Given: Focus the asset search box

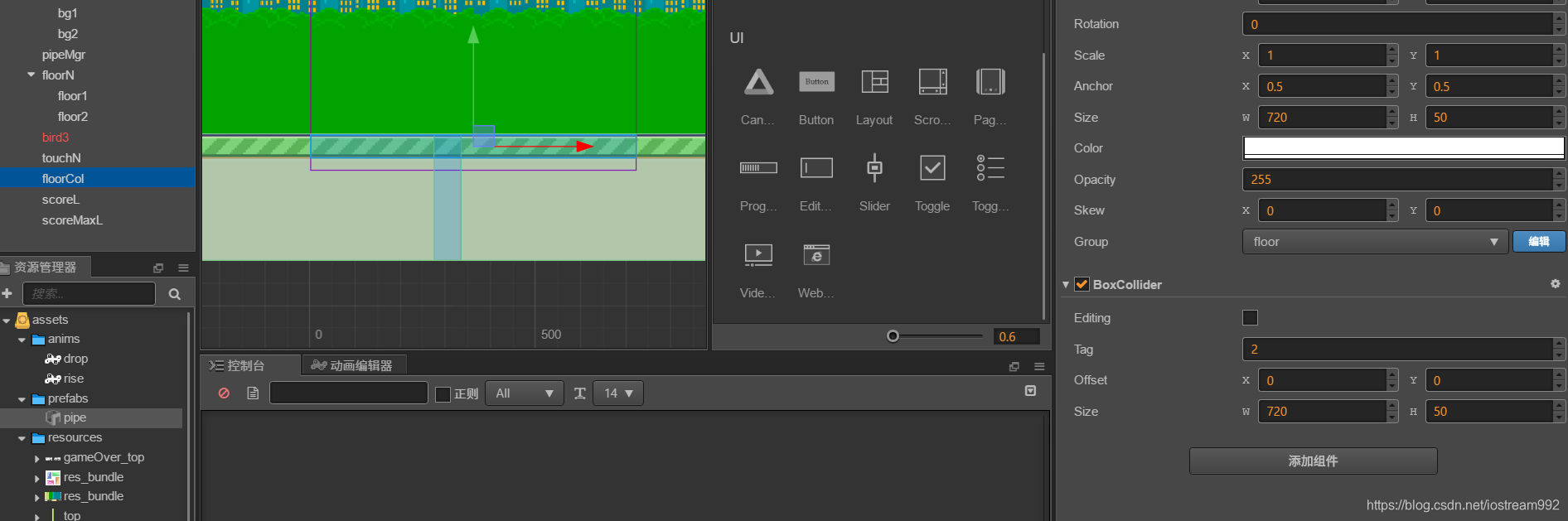Looking at the screenshot, I should tap(89, 294).
